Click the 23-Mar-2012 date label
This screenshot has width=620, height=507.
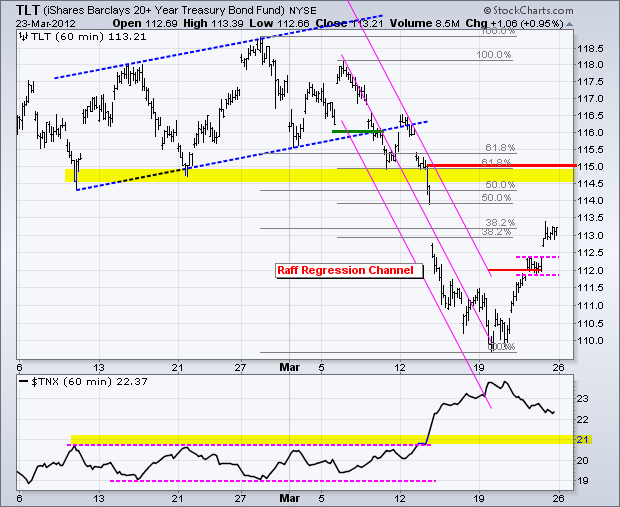click(x=46, y=23)
